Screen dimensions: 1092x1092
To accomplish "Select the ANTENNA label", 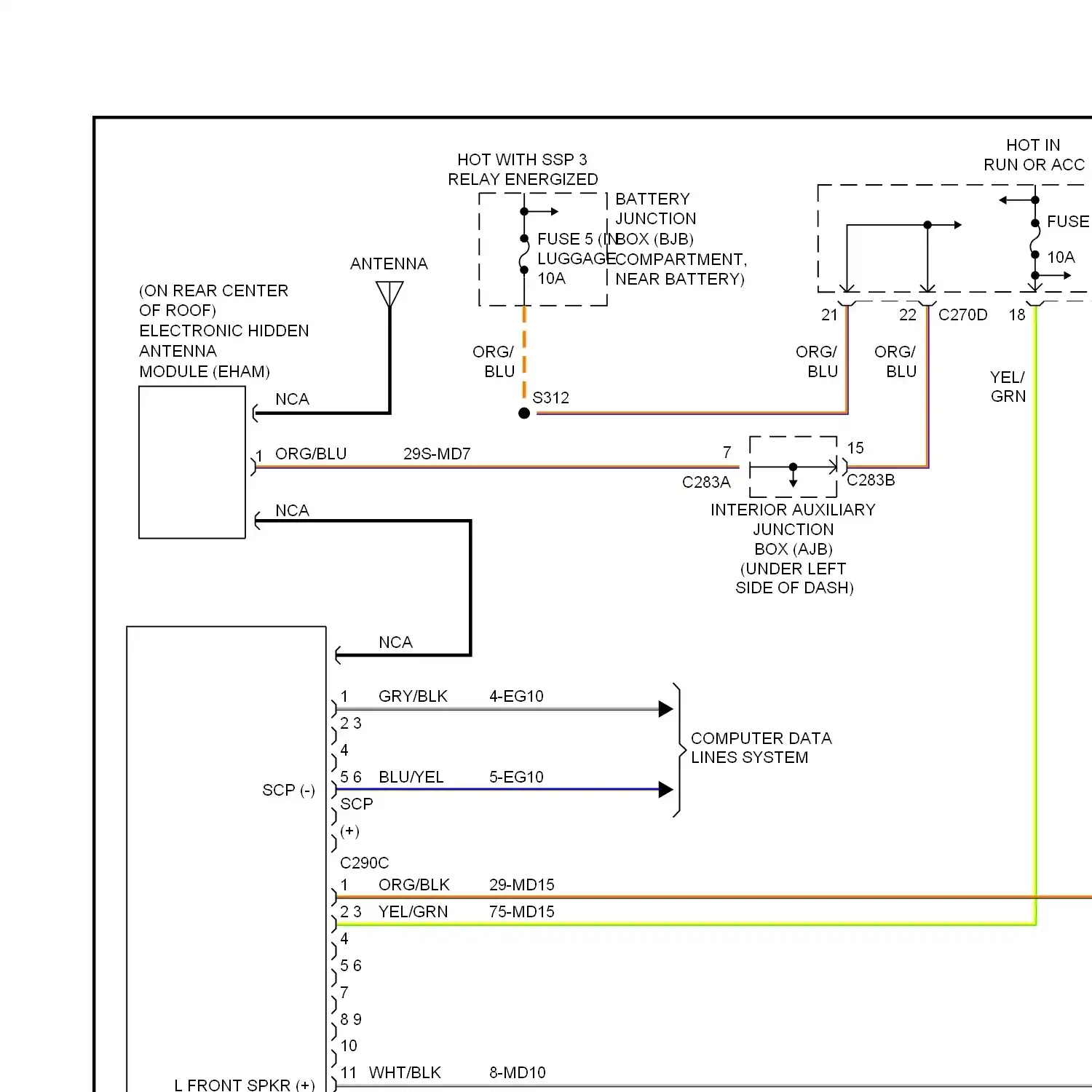I will point(389,264).
